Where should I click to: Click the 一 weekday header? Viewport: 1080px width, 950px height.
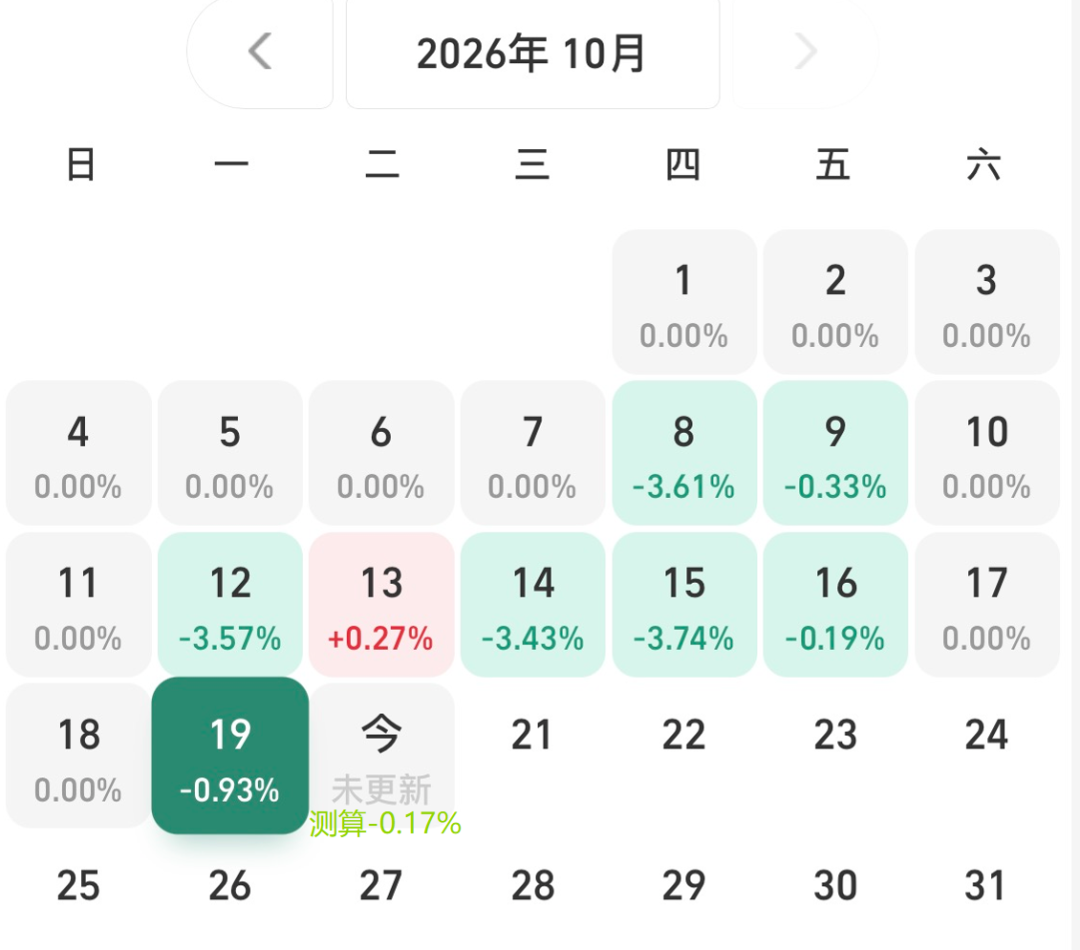pyautogui.click(x=231, y=165)
